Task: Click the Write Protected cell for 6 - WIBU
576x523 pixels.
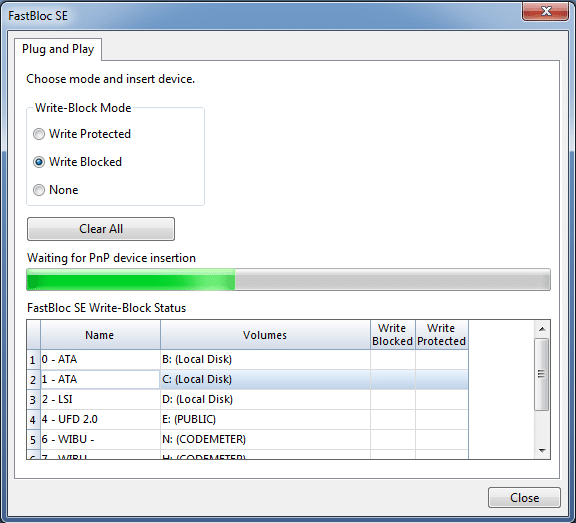Action: 442,439
